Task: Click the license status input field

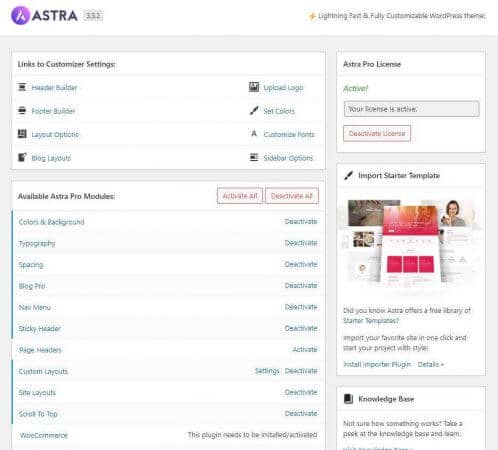Action: tap(411, 109)
